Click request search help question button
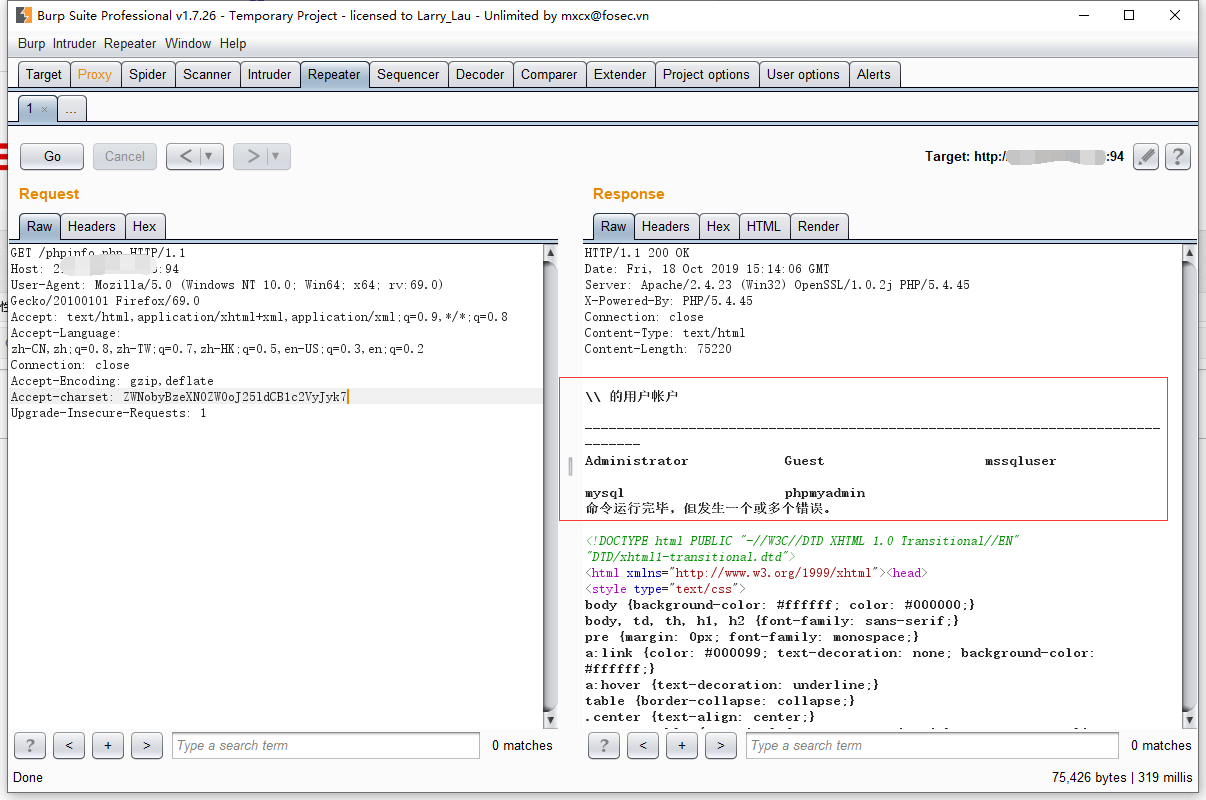Viewport: 1206px width, 800px height. [30, 745]
